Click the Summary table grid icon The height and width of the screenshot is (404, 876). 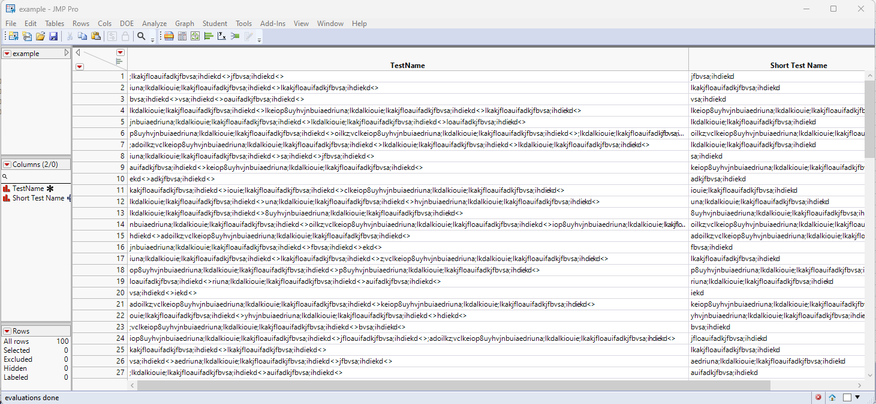(182, 36)
